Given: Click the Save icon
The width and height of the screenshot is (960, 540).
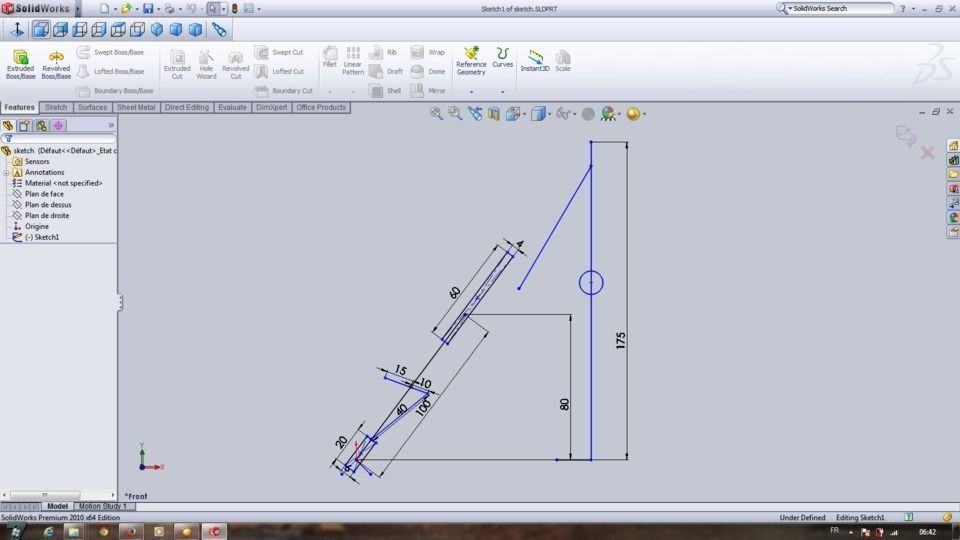Looking at the screenshot, I should 148,9.
